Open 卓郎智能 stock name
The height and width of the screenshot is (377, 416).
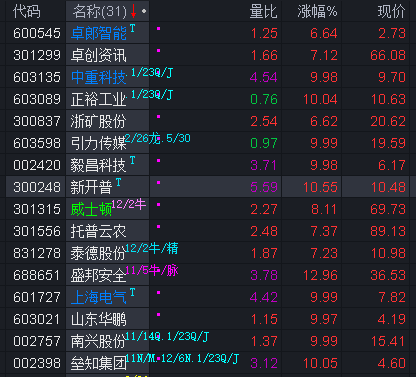tap(99, 33)
